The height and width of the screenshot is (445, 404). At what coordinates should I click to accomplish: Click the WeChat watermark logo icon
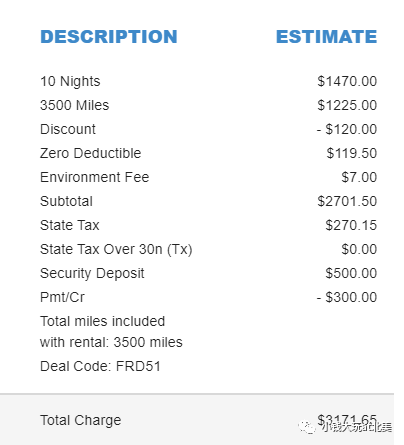pos(307,427)
